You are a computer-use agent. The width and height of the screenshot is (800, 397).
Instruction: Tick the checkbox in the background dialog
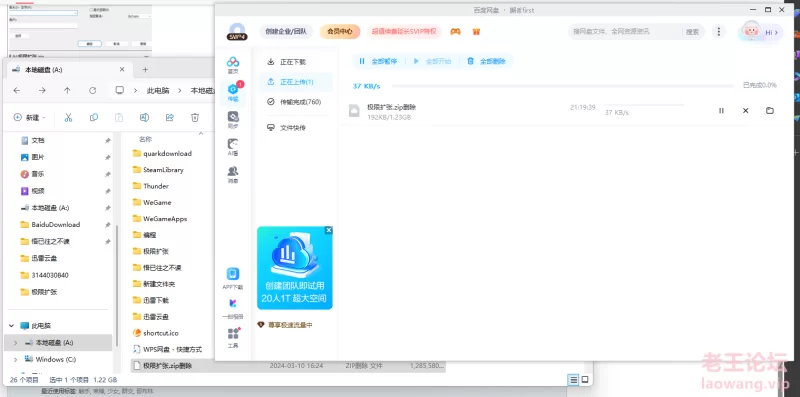(x=91, y=10)
